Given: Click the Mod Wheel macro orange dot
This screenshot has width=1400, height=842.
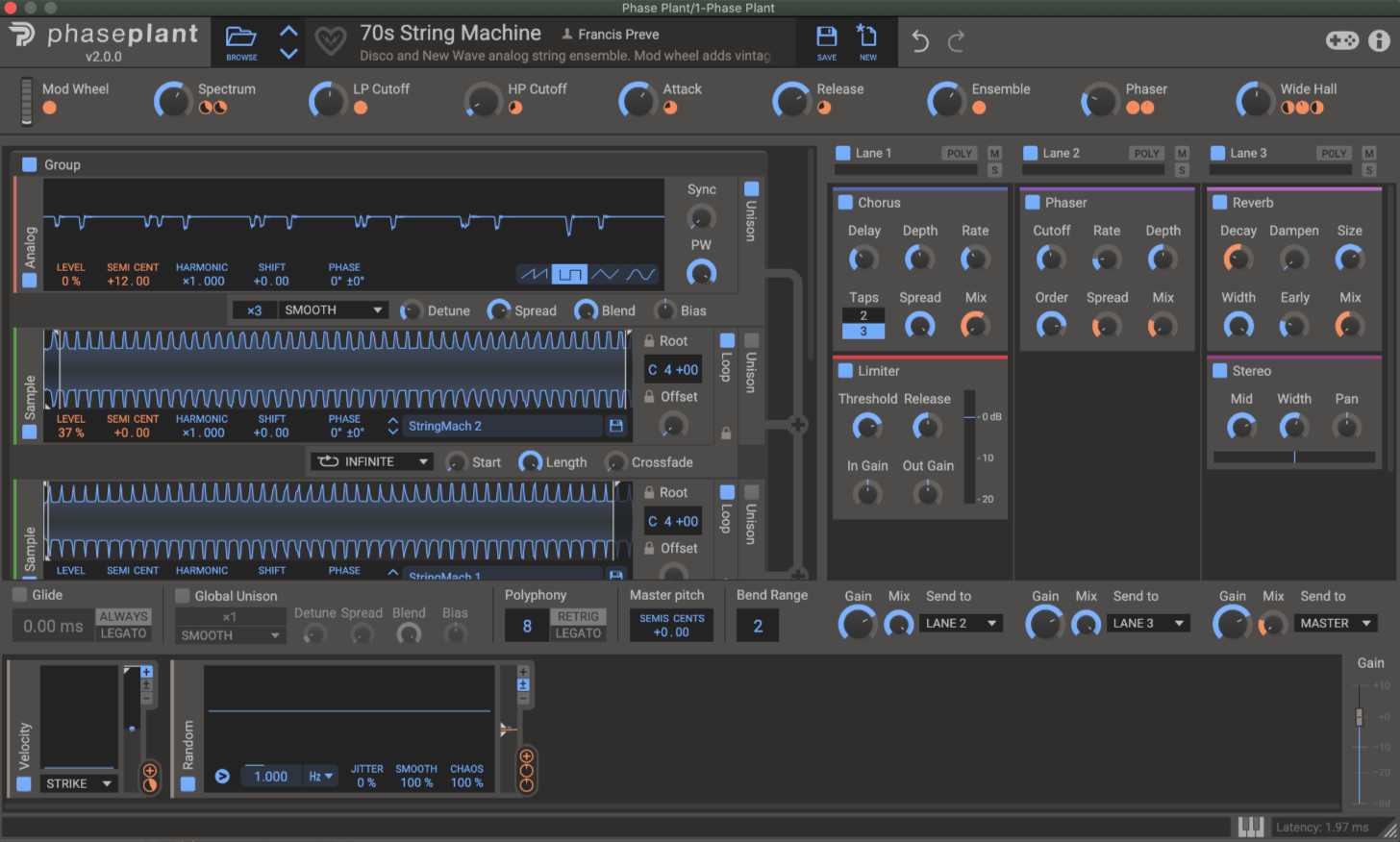Looking at the screenshot, I should pyautogui.click(x=50, y=108).
